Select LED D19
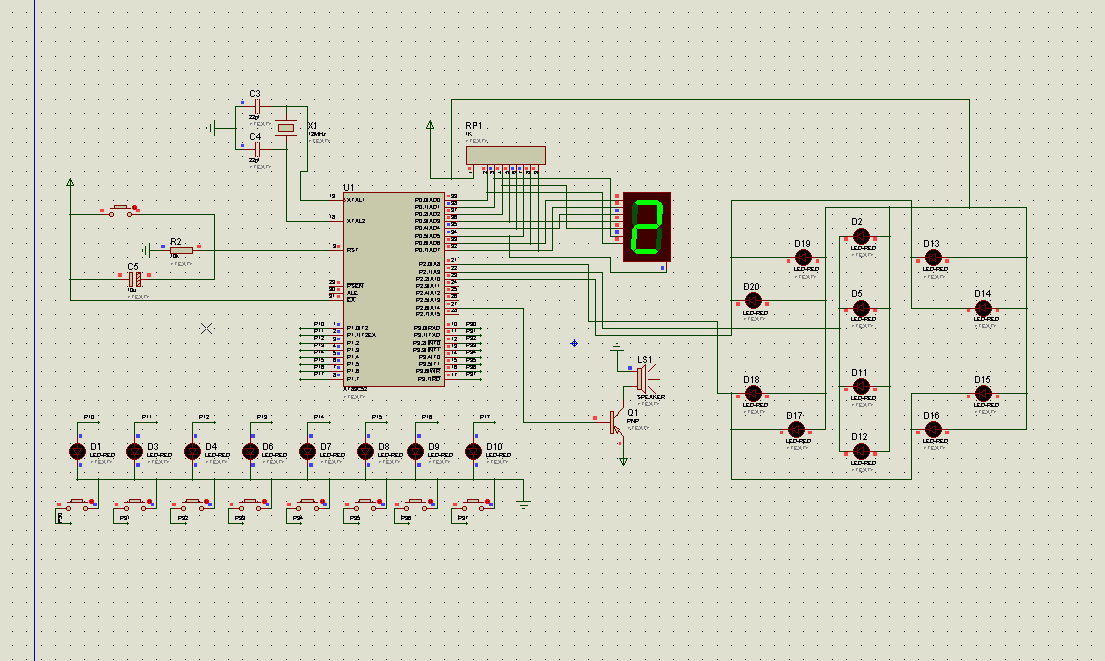1105x661 pixels. click(x=803, y=258)
